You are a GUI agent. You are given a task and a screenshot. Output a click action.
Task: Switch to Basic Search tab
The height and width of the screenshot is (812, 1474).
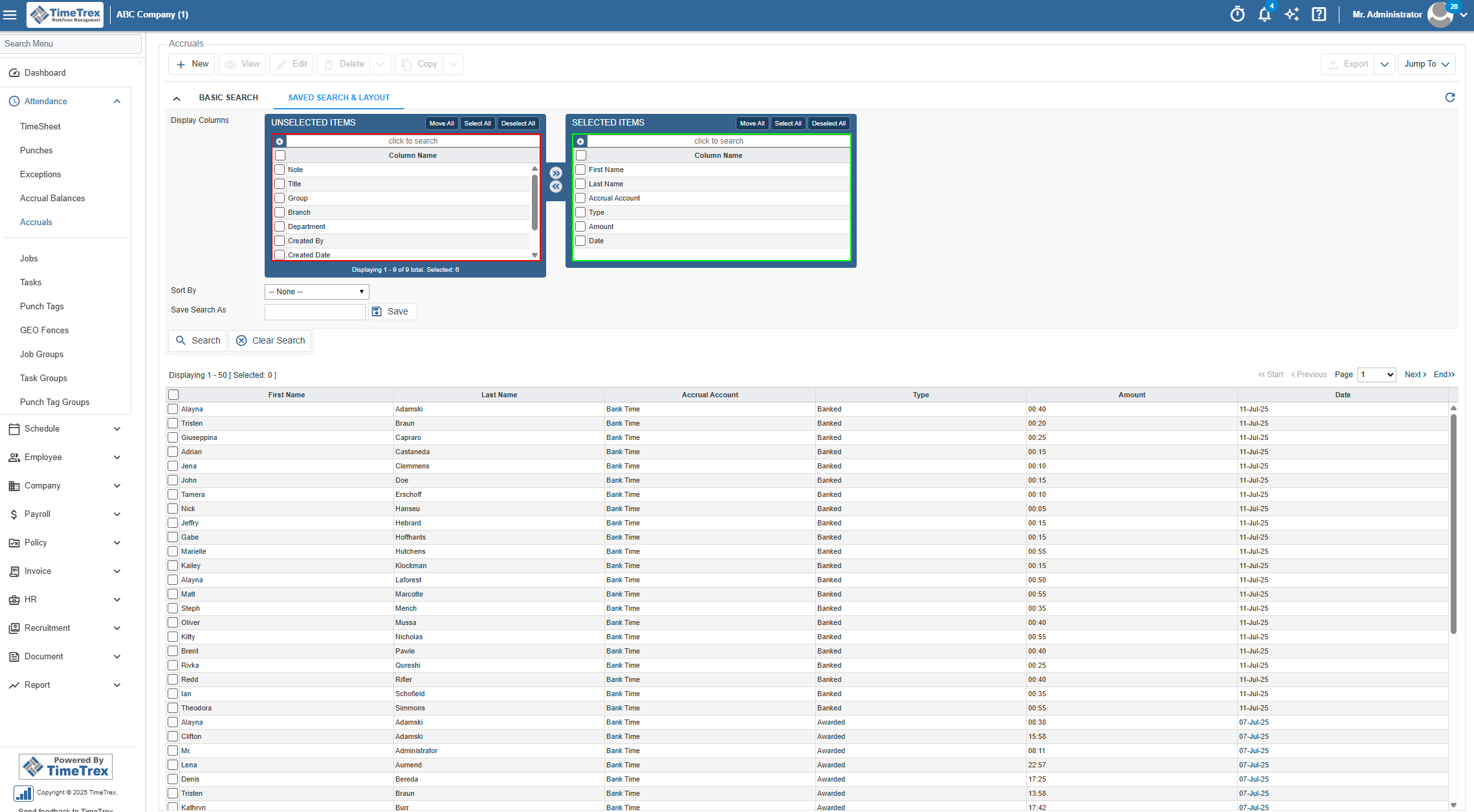point(228,98)
